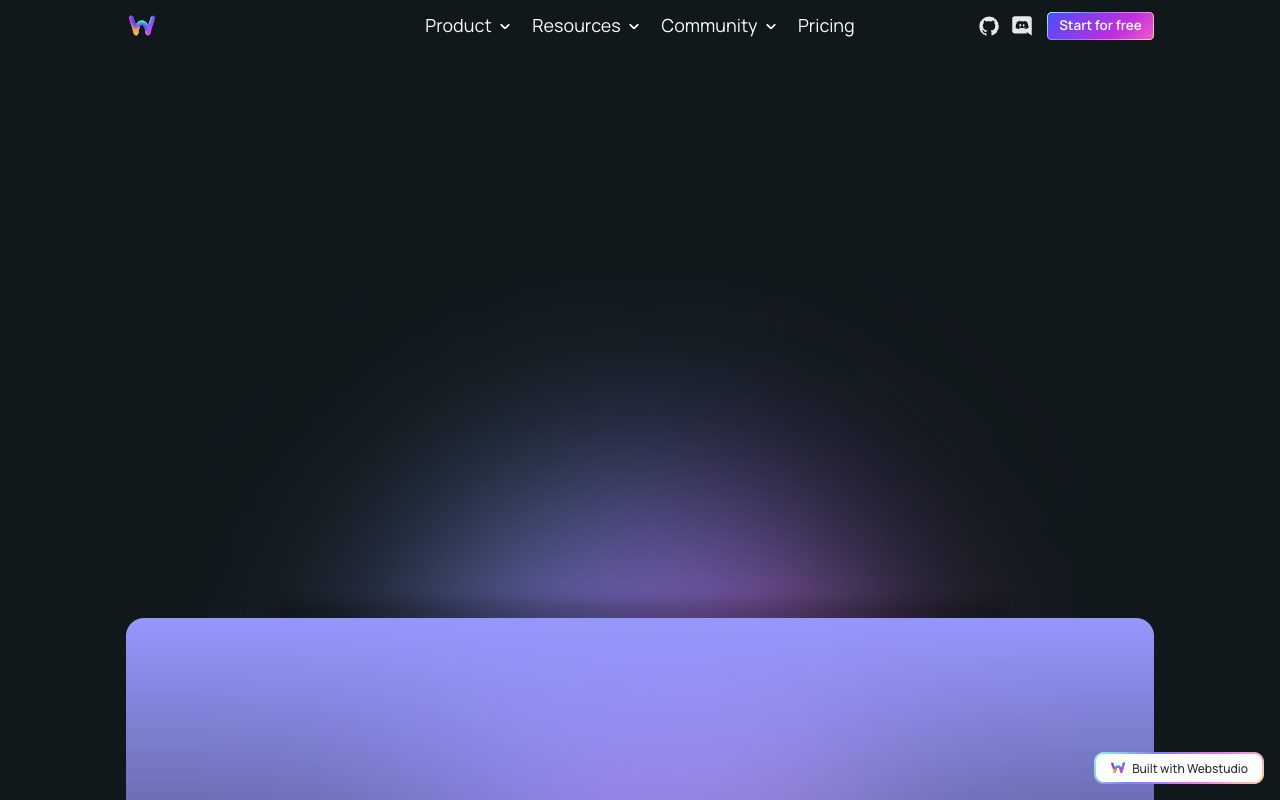Click the Webstudio logo in the header
1280x800 pixels.
pyautogui.click(x=142, y=26)
